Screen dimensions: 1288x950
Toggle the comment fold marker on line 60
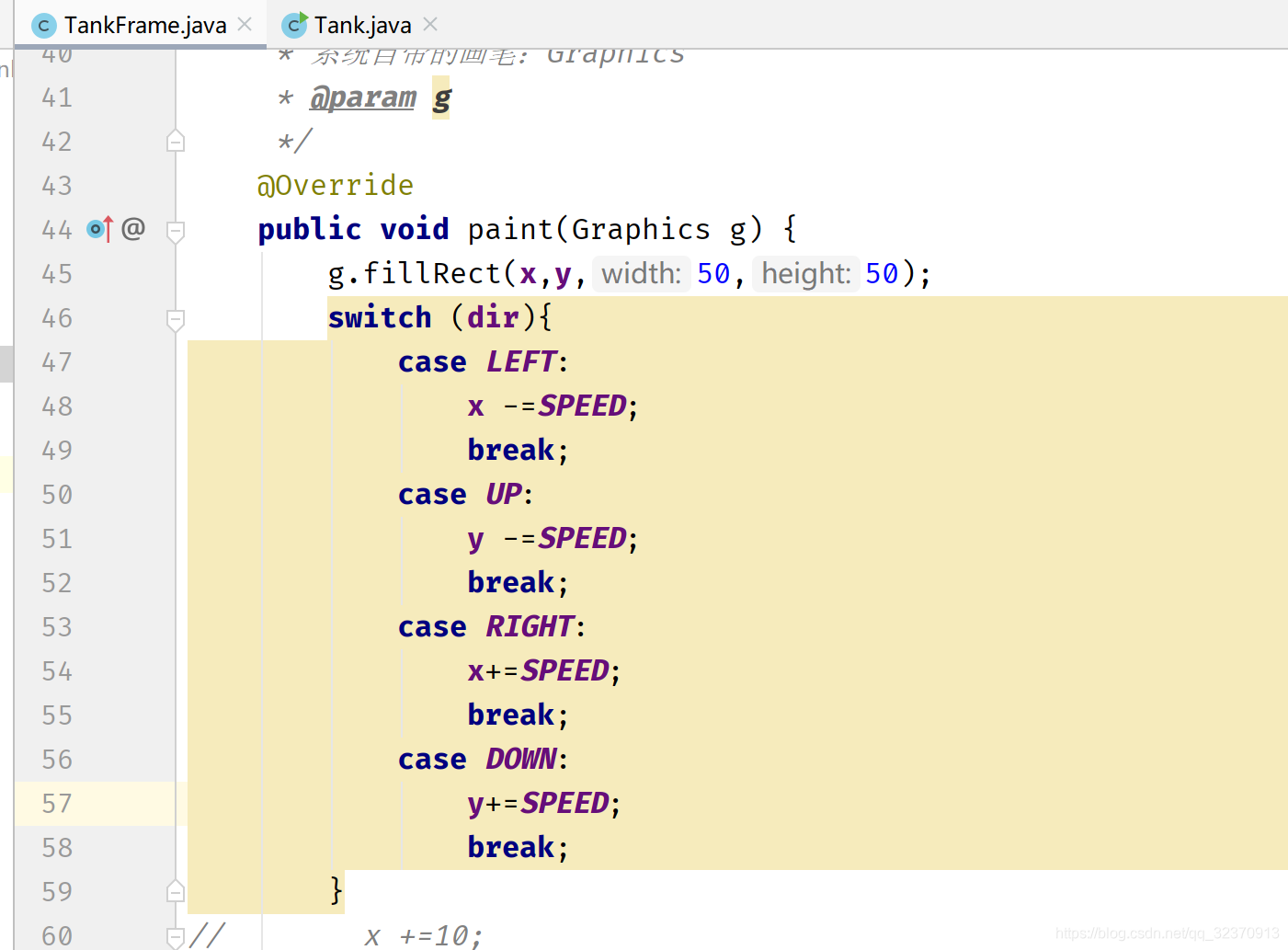(176, 937)
